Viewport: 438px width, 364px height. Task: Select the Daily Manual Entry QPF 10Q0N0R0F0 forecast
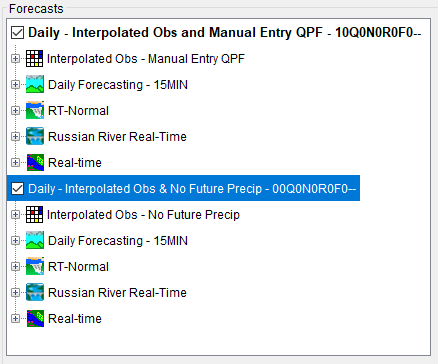pyautogui.click(x=225, y=33)
